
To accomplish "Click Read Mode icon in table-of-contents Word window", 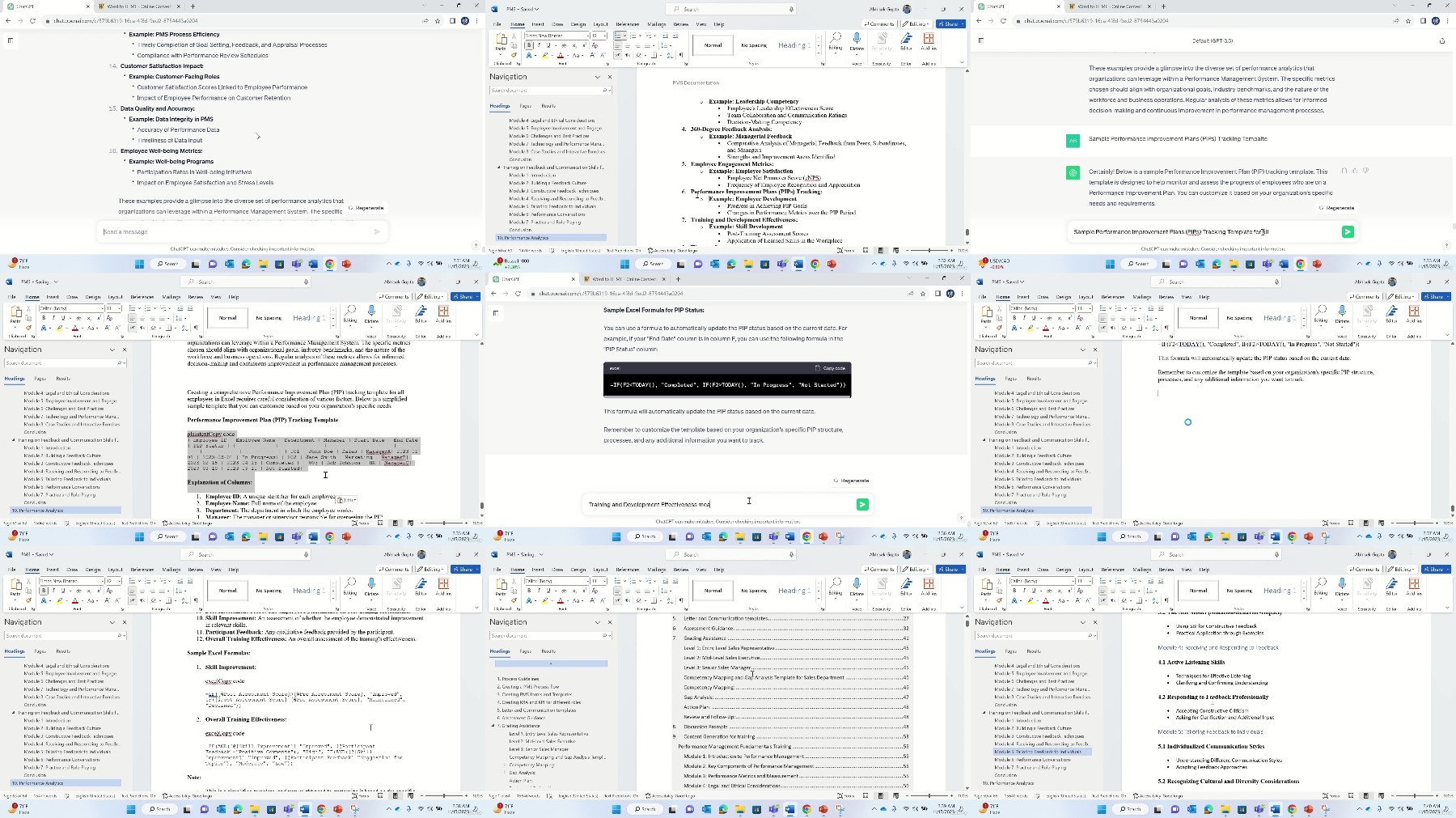I will 866,795.
